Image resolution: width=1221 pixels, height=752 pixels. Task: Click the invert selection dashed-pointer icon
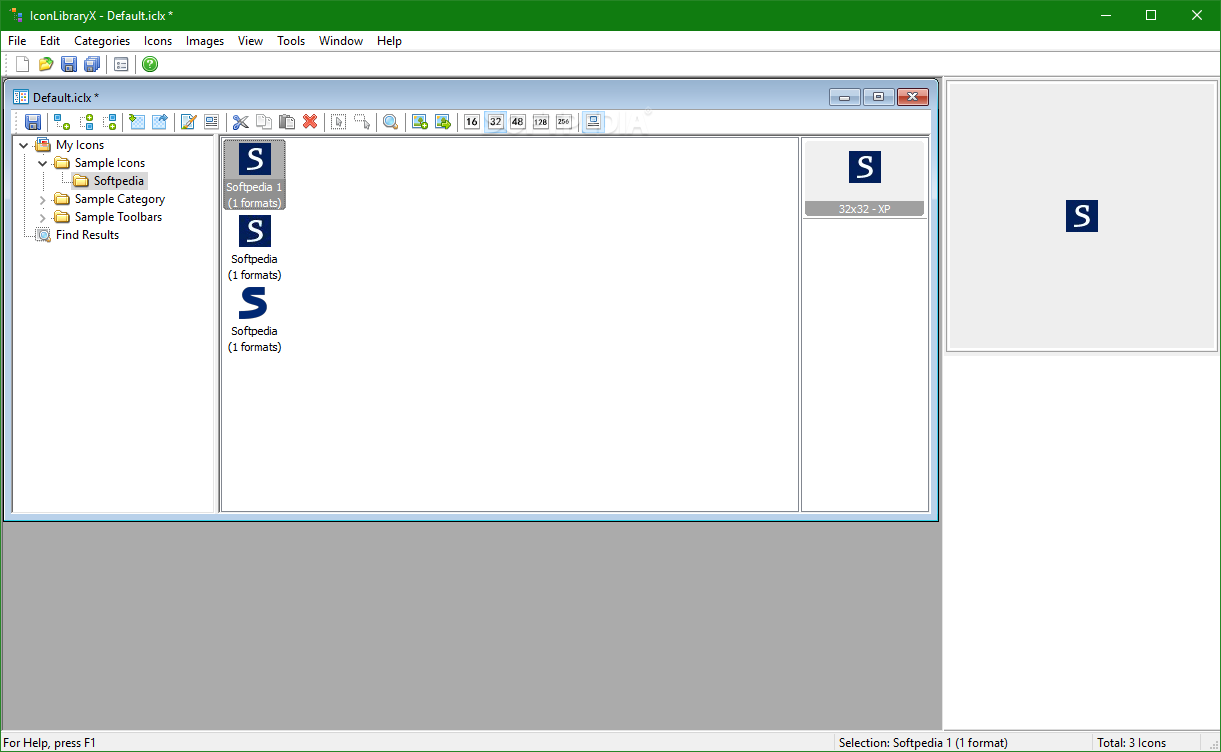(362, 122)
